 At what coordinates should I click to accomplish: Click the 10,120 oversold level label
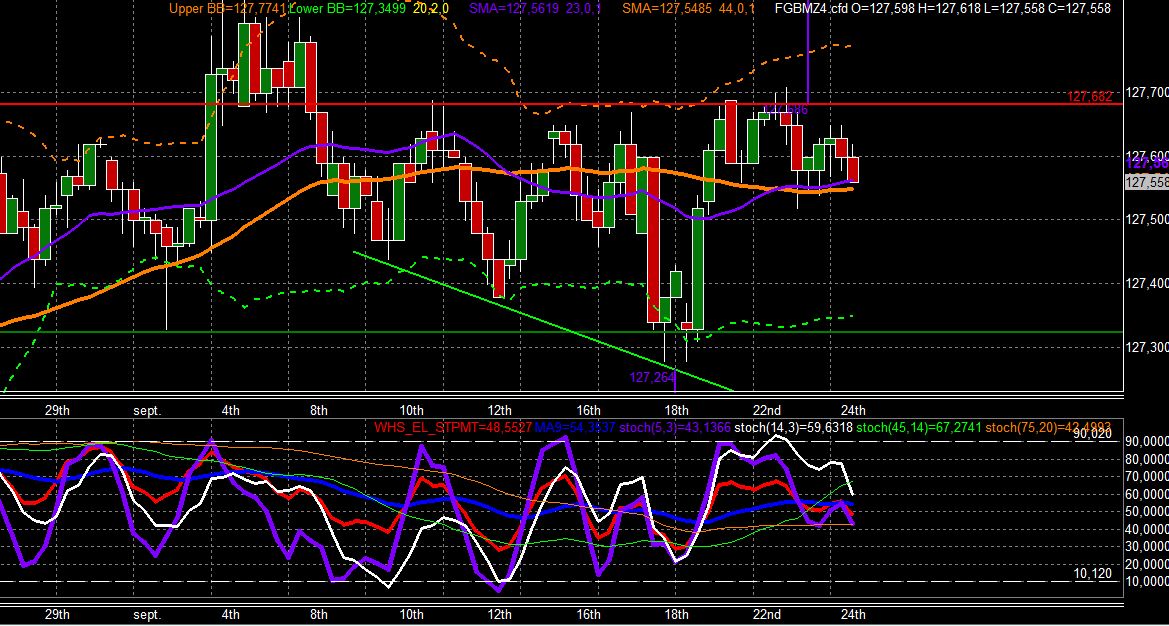pyautogui.click(x=1093, y=573)
